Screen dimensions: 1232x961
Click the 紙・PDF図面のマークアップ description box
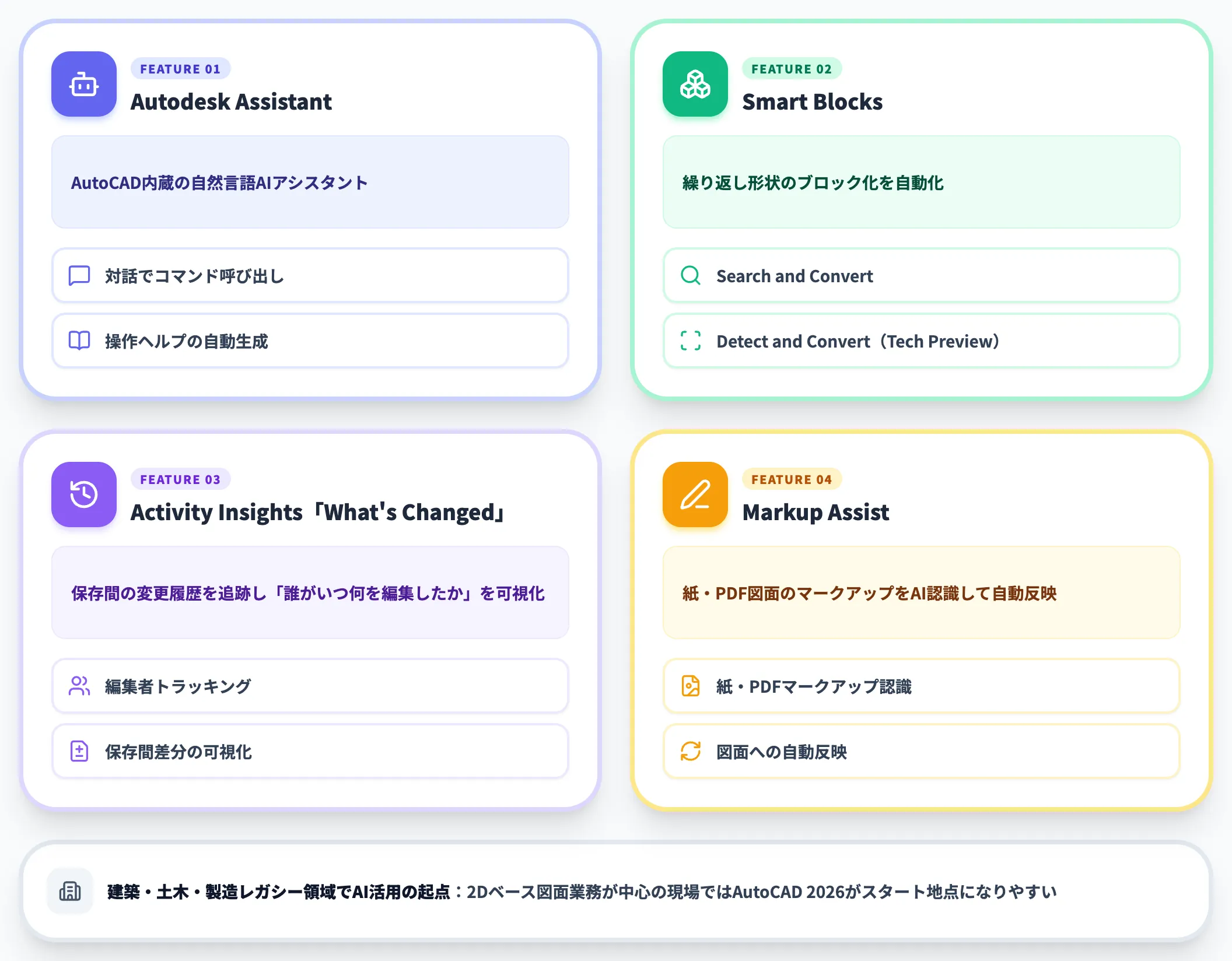(922, 592)
